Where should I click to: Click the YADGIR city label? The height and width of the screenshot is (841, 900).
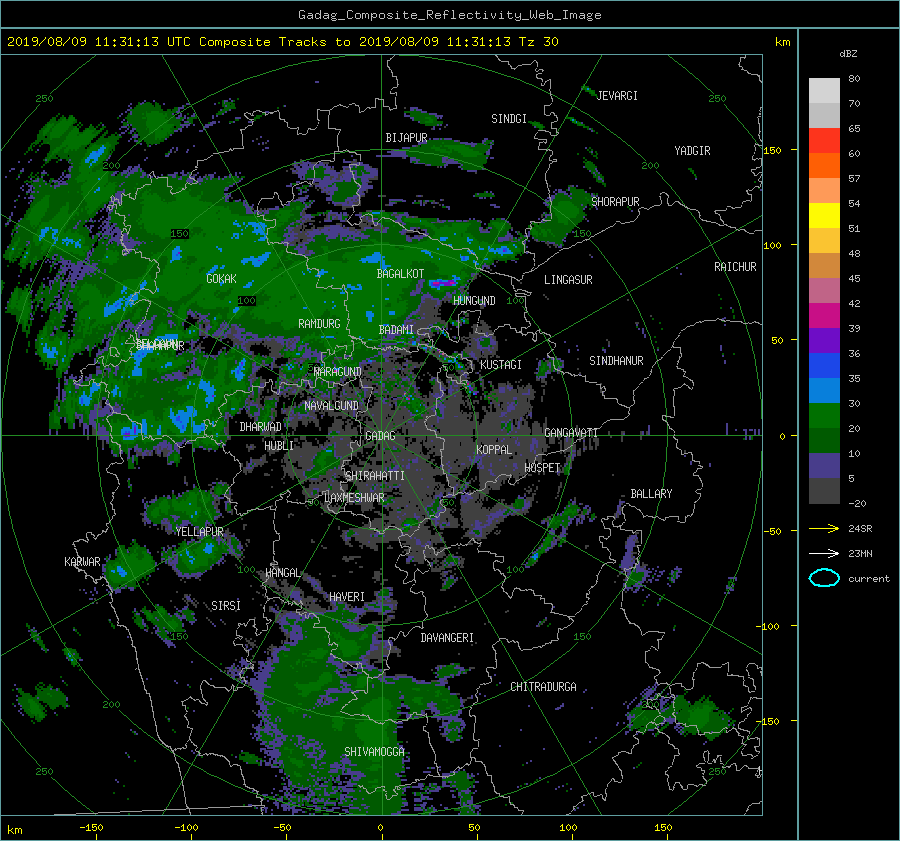coord(692,151)
